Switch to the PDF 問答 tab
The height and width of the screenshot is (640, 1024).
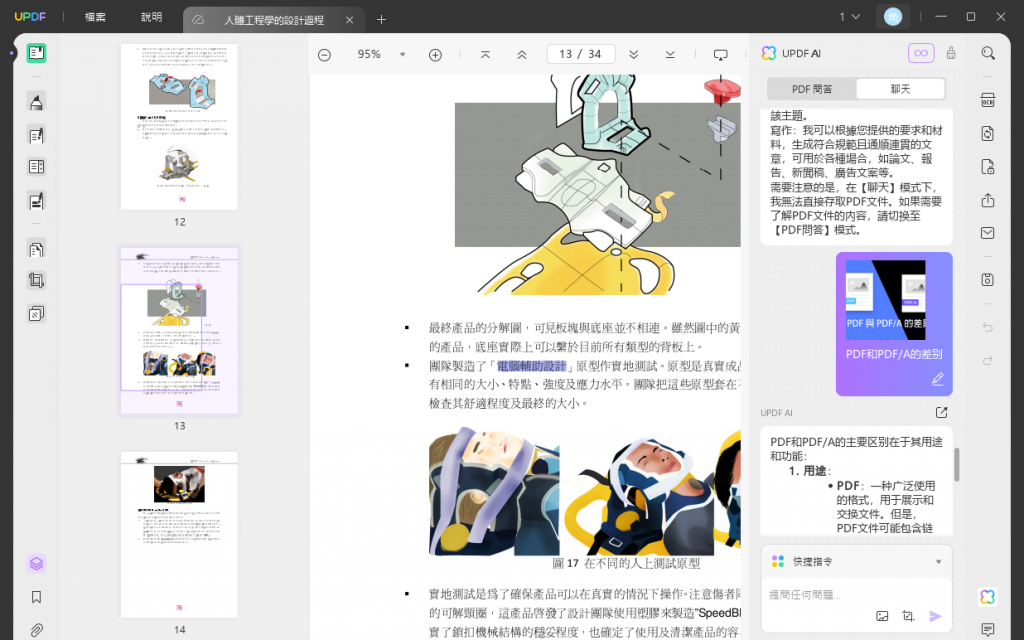tap(812, 89)
